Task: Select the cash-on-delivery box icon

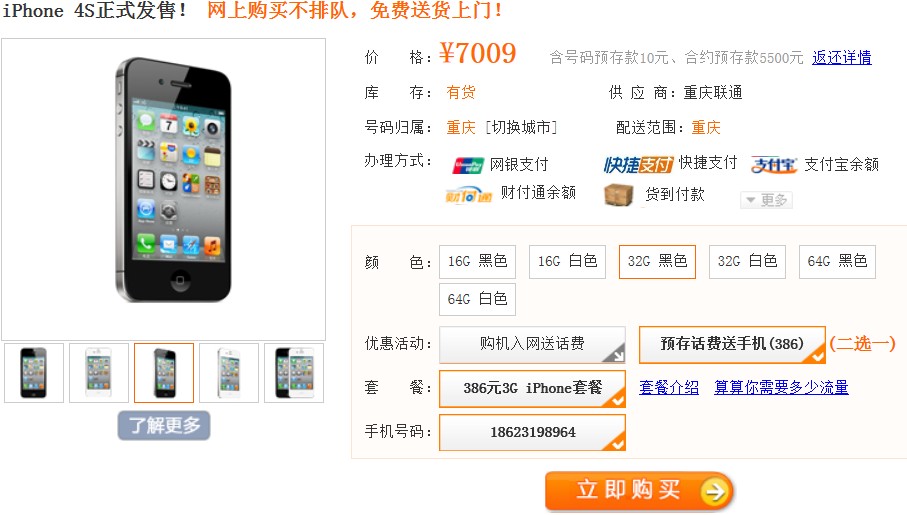Action: 618,195
